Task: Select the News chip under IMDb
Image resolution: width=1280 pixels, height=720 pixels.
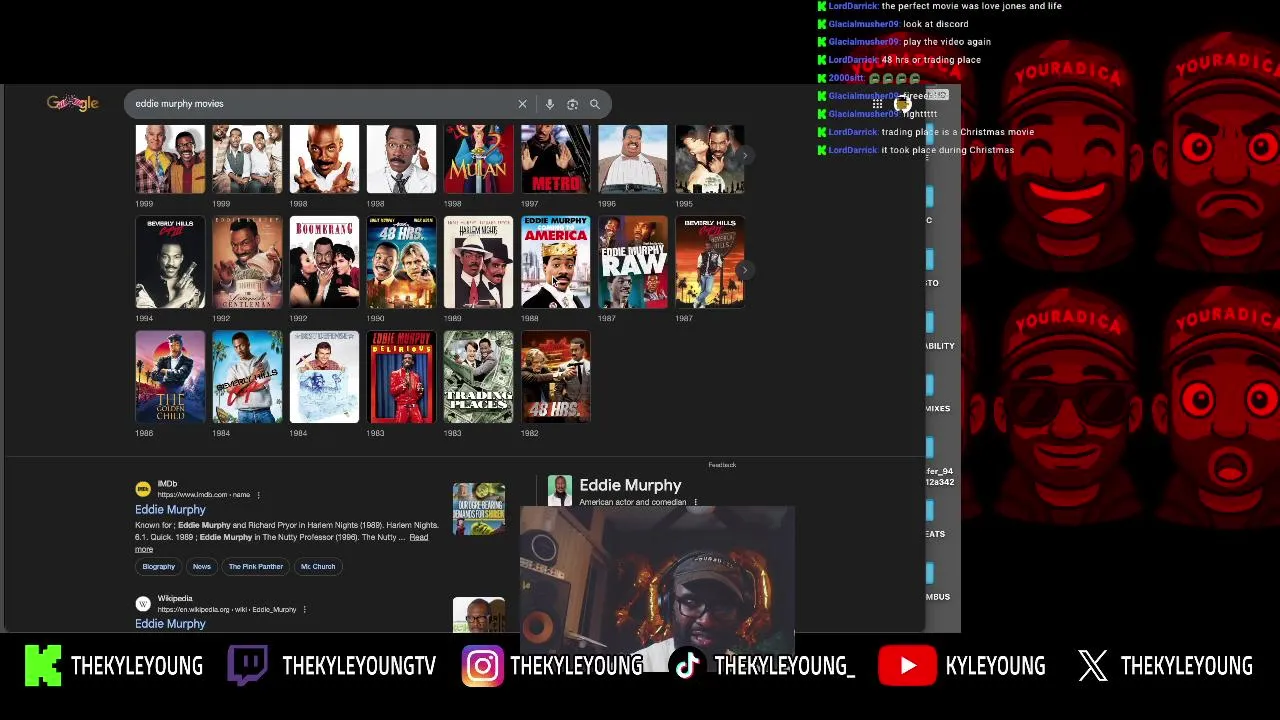Action: (x=202, y=567)
